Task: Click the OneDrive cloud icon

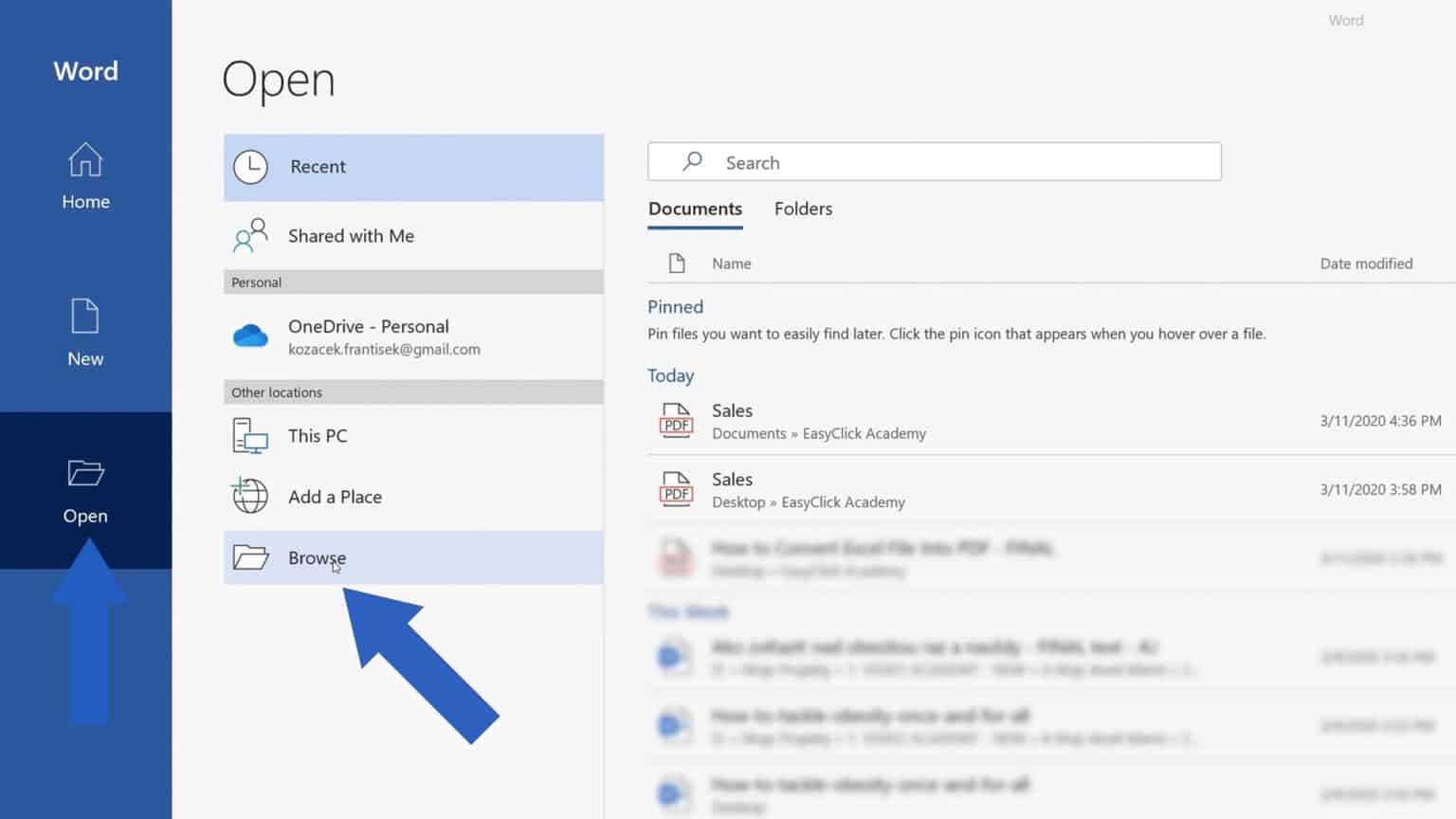Action: [250, 335]
